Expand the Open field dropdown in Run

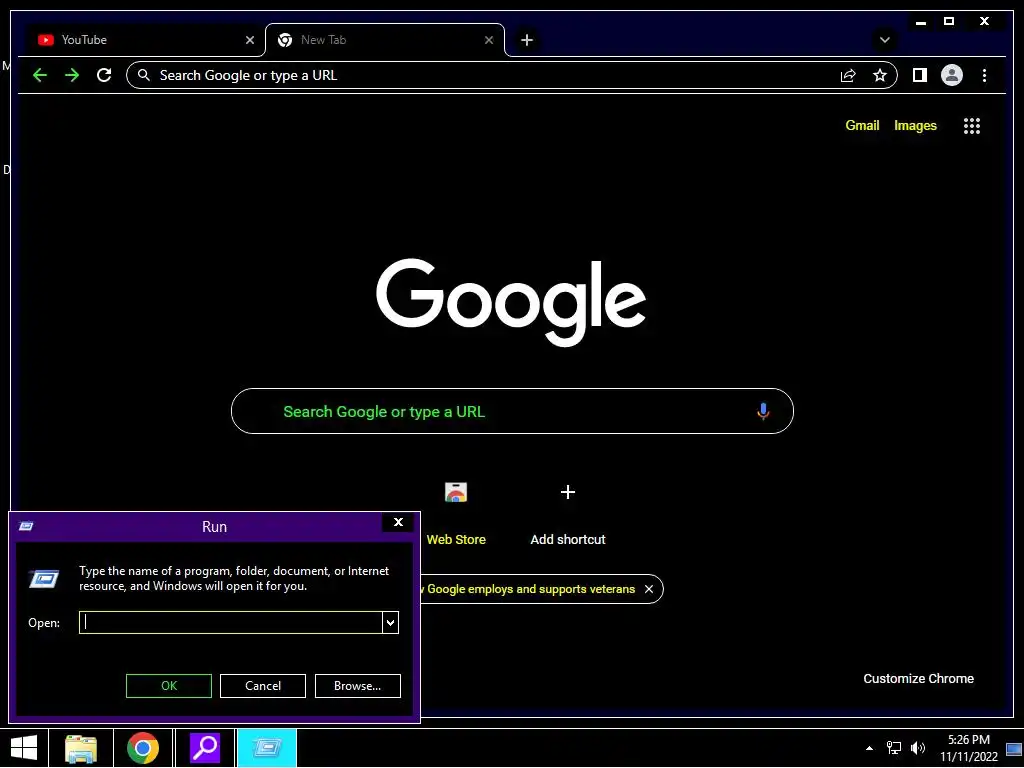coord(390,623)
